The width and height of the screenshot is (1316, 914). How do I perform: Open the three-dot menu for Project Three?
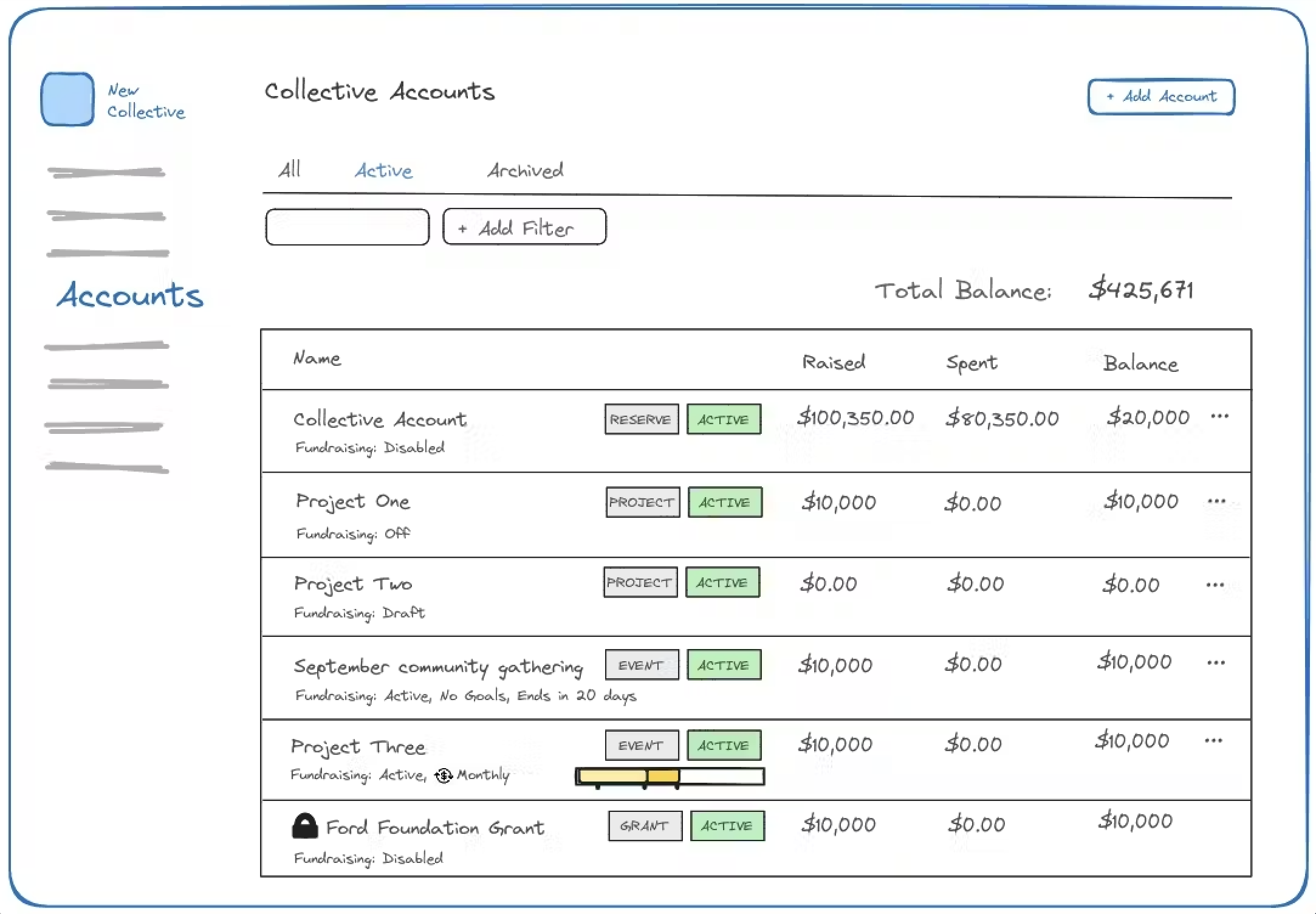click(1213, 741)
